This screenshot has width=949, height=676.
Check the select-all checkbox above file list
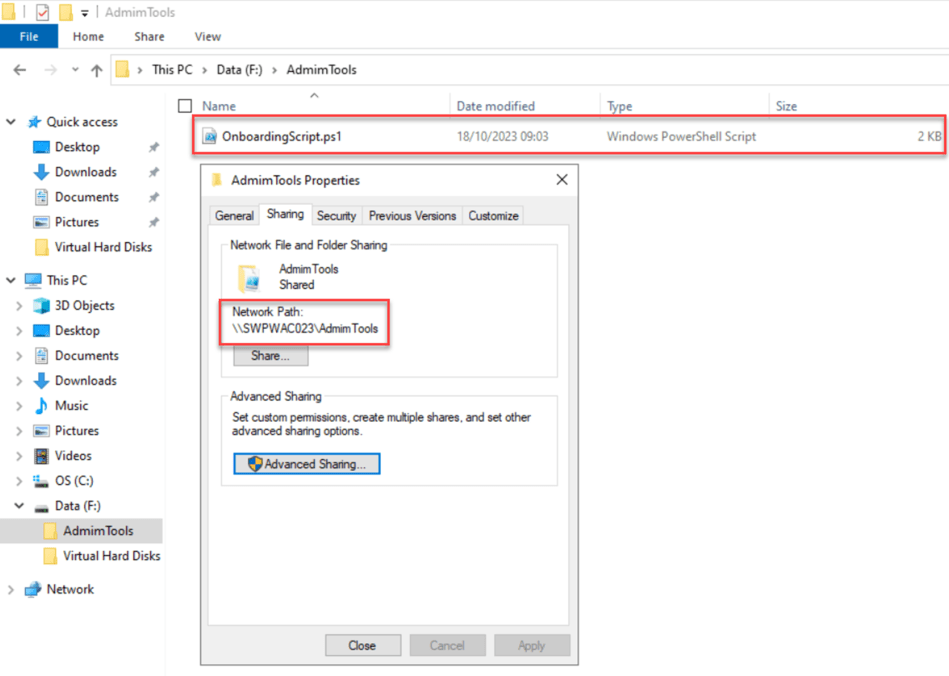point(185,105)
